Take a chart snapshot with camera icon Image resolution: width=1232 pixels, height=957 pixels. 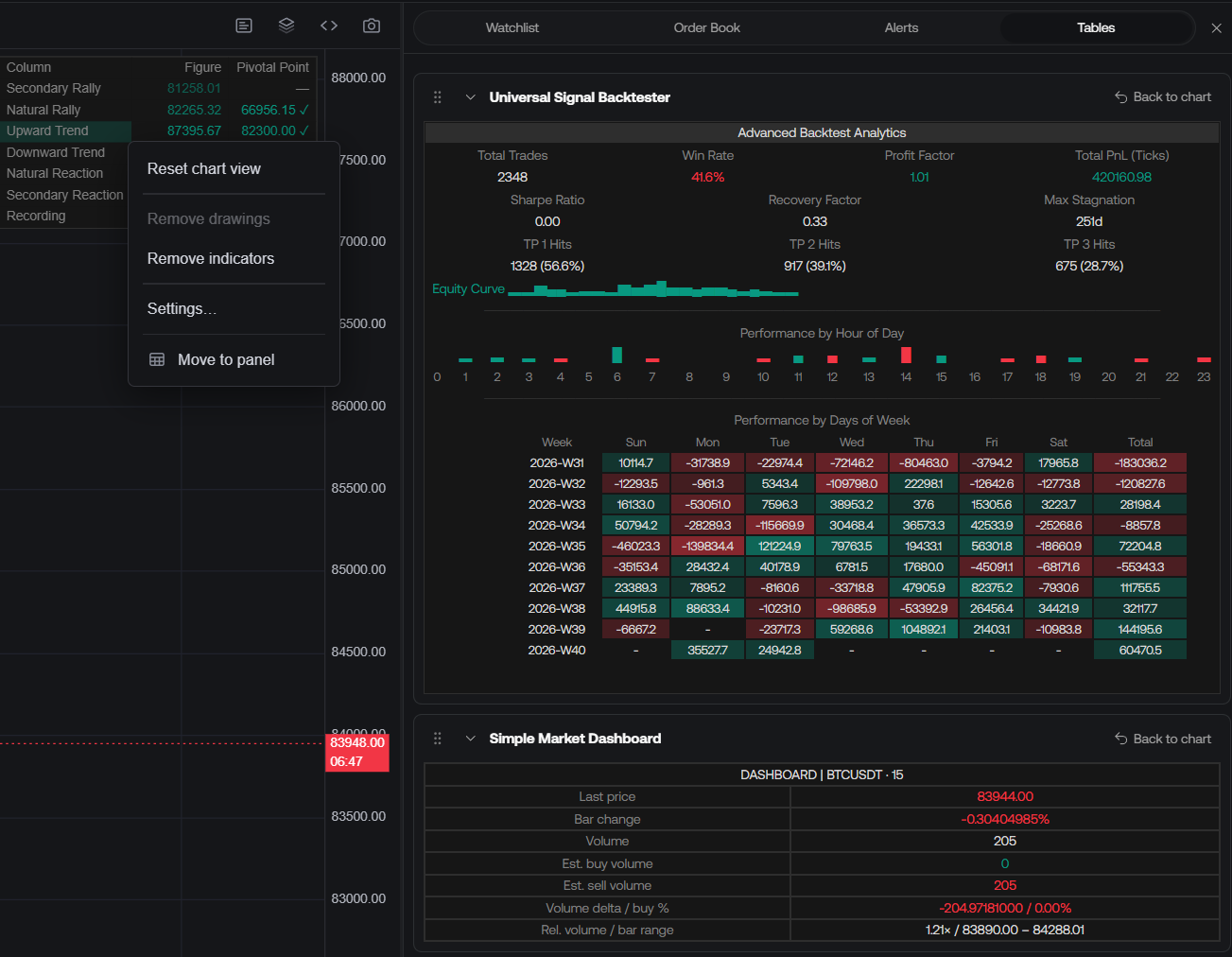pyautogui.click(x=372, y=26)
